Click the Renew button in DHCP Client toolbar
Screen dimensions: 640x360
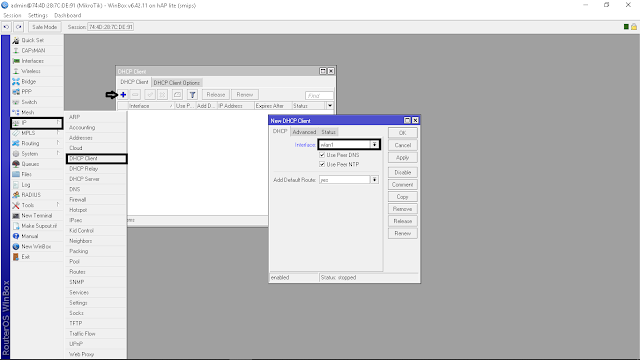tap(245, 95)
